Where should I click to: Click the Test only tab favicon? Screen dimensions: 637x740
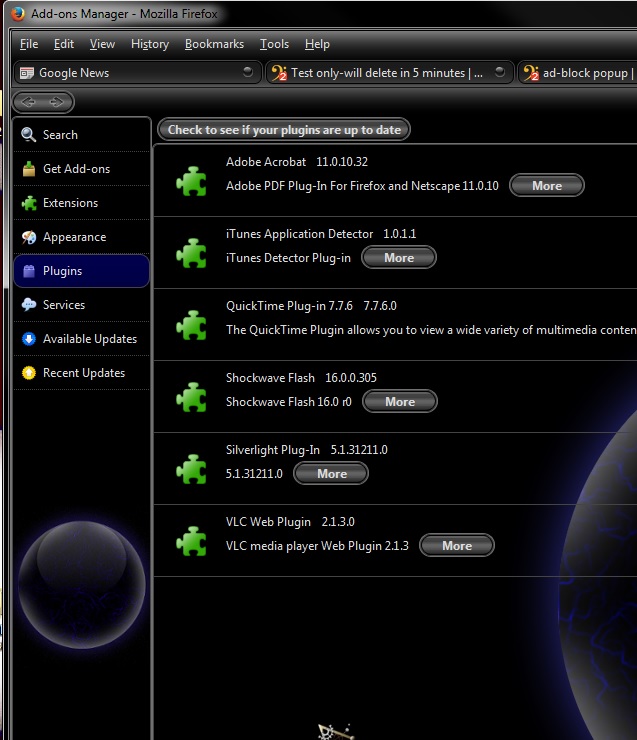point(279,73)
